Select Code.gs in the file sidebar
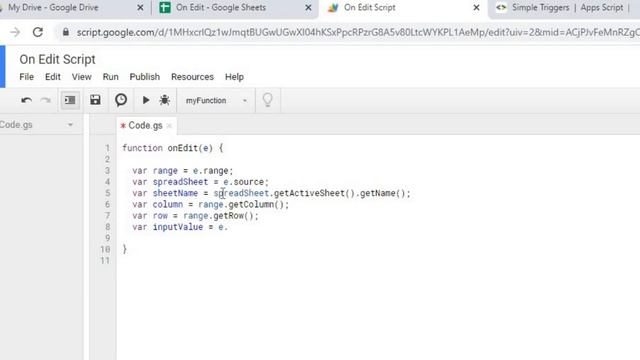Viewport: 640px width, 360px height. [x=16, y=125]
